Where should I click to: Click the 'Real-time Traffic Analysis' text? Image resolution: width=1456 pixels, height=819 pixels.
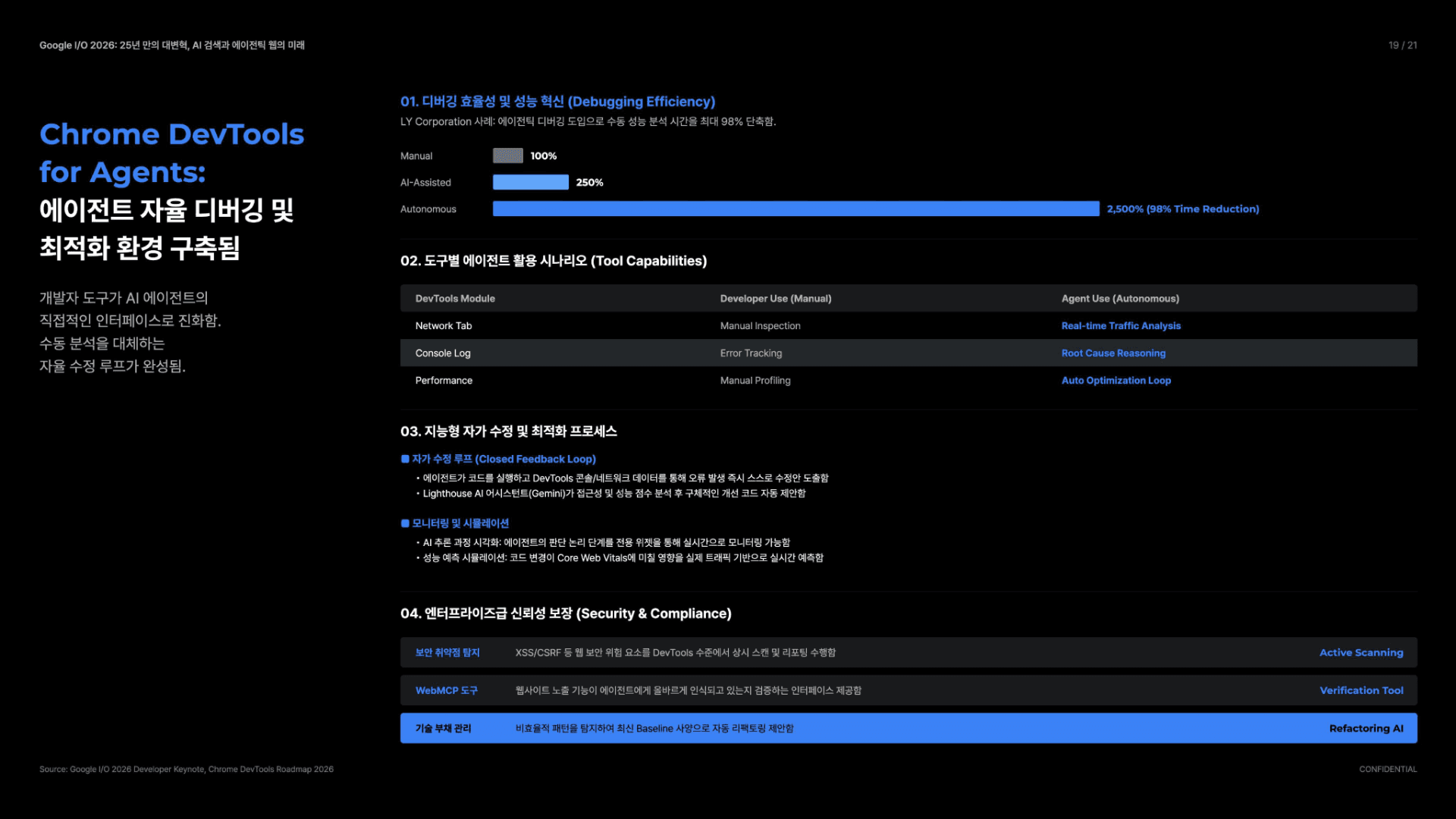(x=1121, y=325)
